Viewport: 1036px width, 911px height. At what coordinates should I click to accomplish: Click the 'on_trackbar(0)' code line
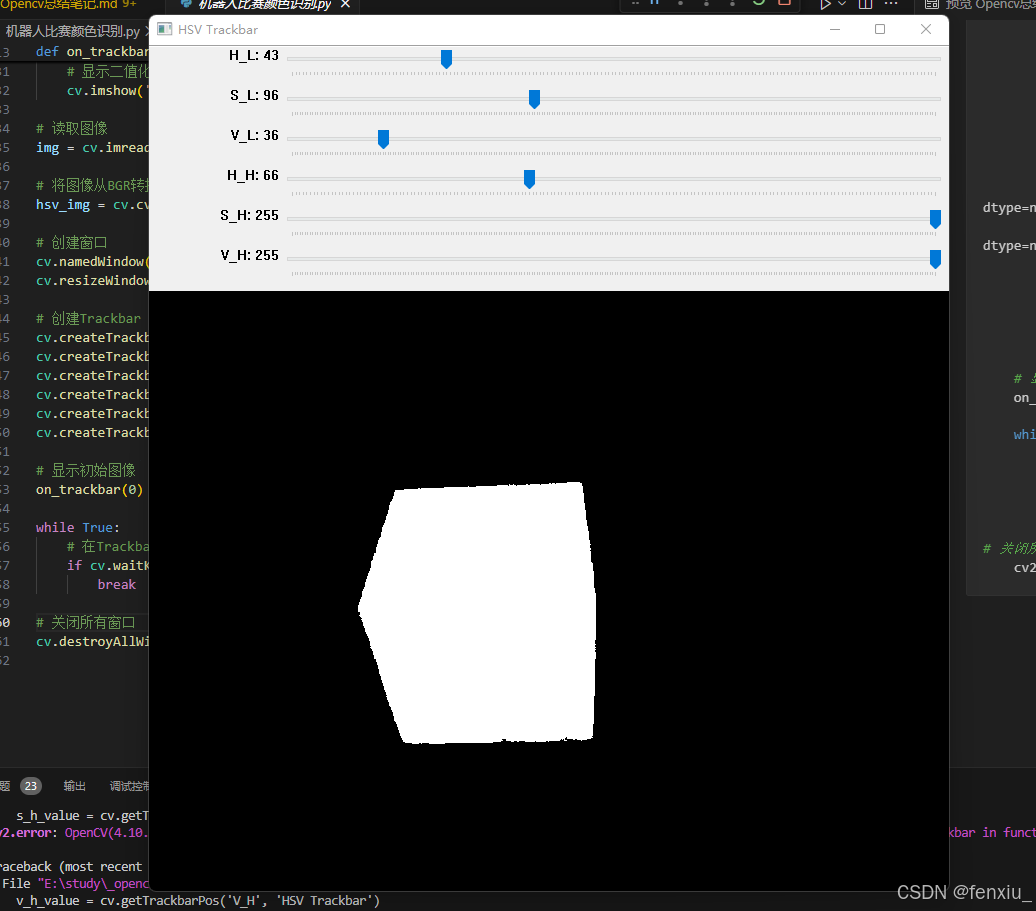coord(89,490)
